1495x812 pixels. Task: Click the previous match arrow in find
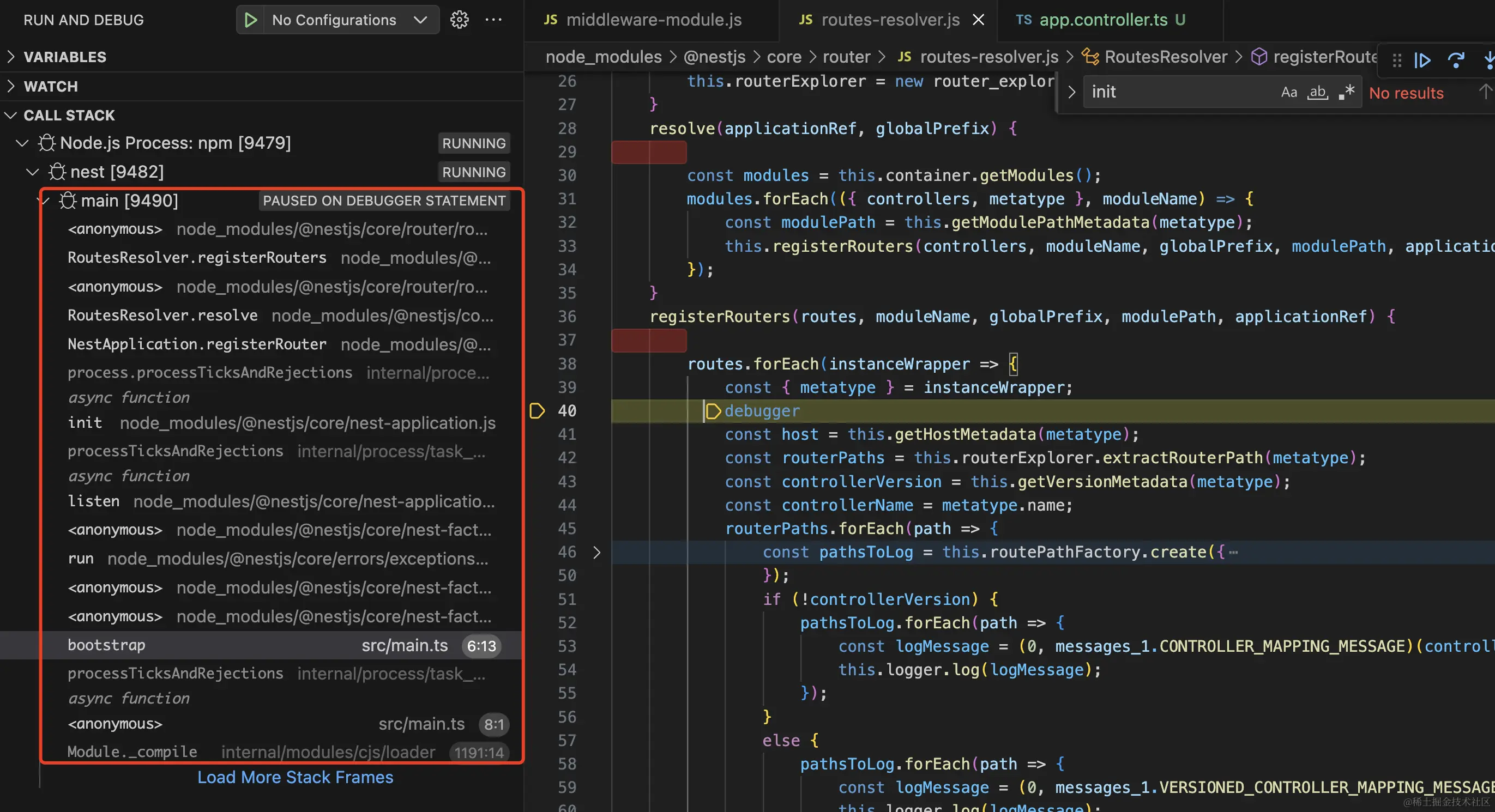pos(1485,92)
